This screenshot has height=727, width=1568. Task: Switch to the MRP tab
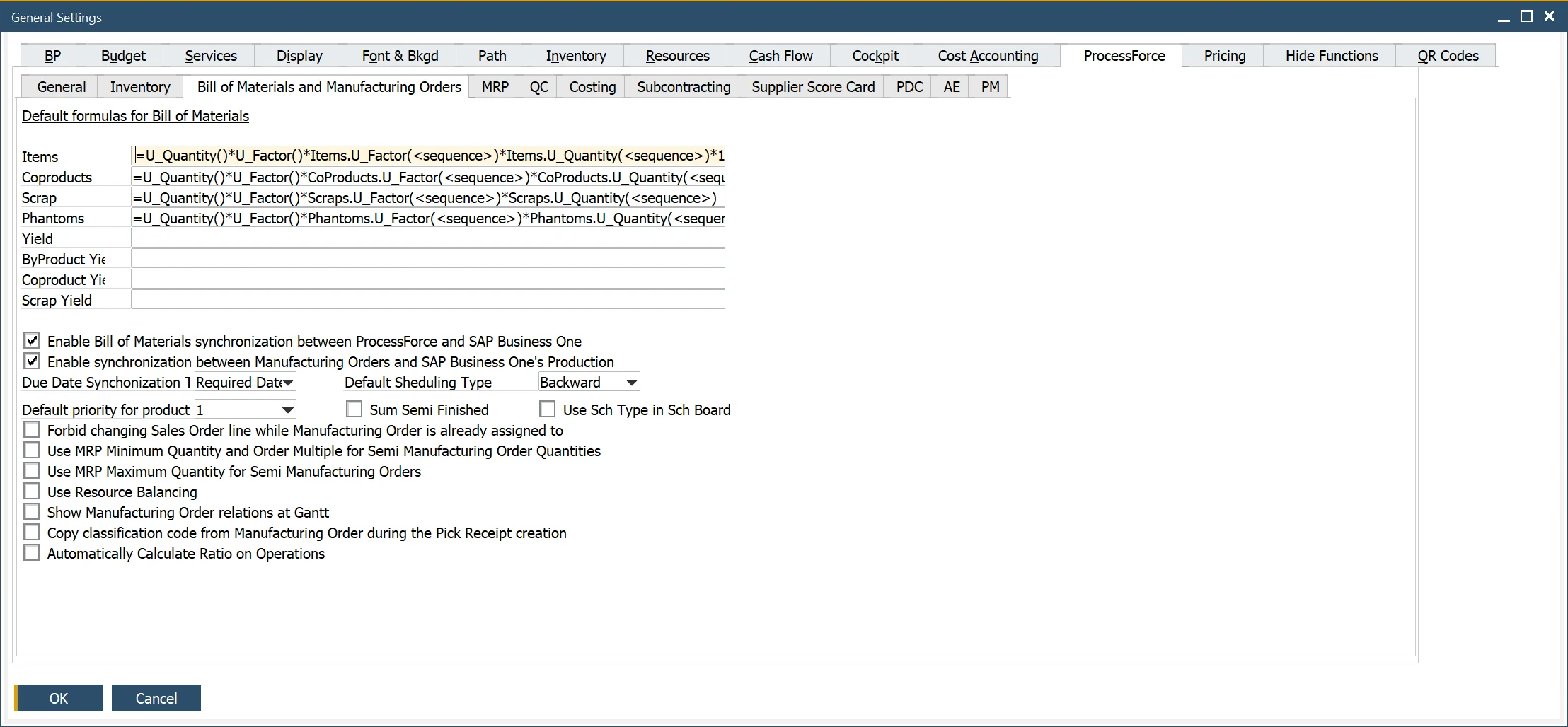point(494,86)
